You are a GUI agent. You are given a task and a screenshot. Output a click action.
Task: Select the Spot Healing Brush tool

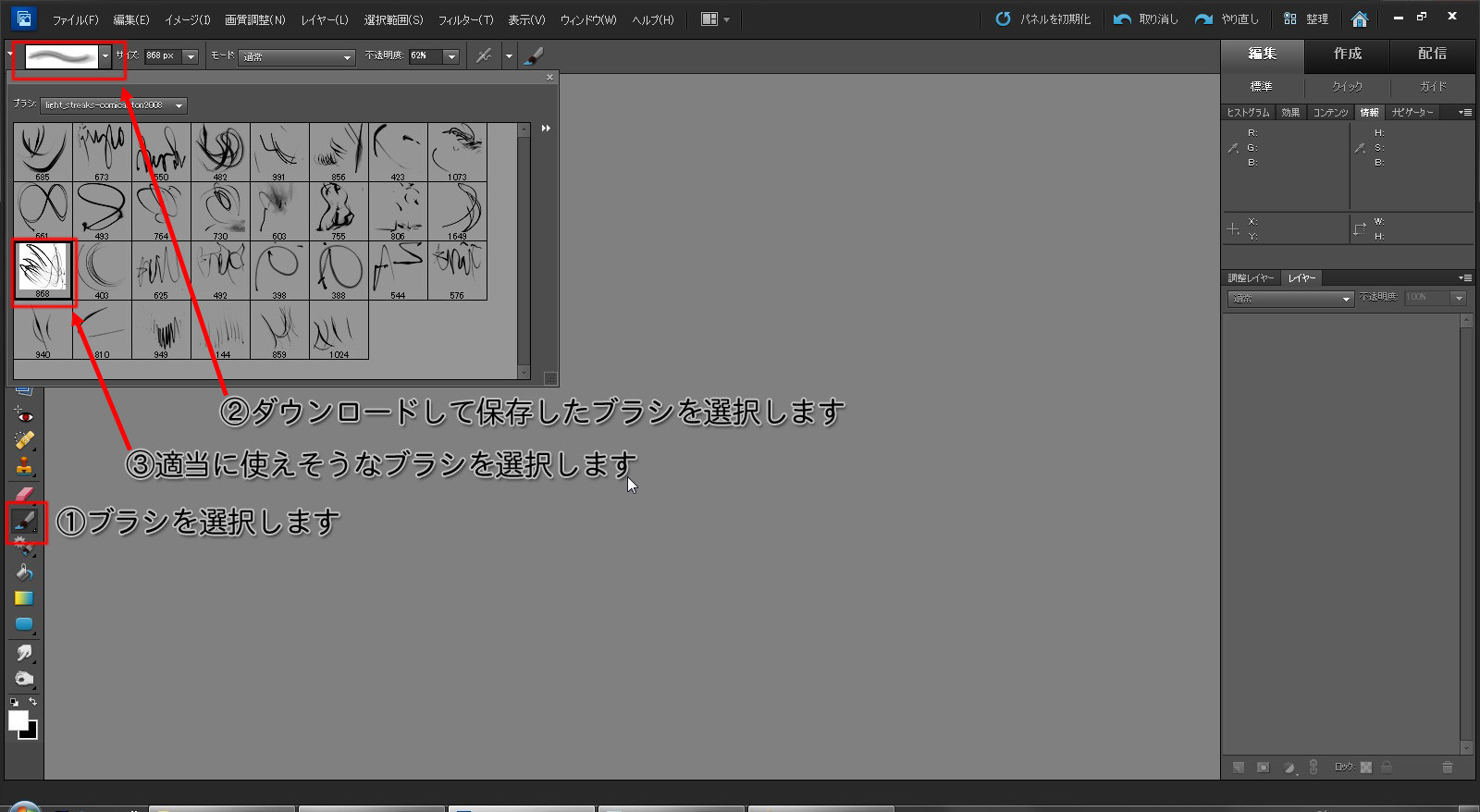24,440
